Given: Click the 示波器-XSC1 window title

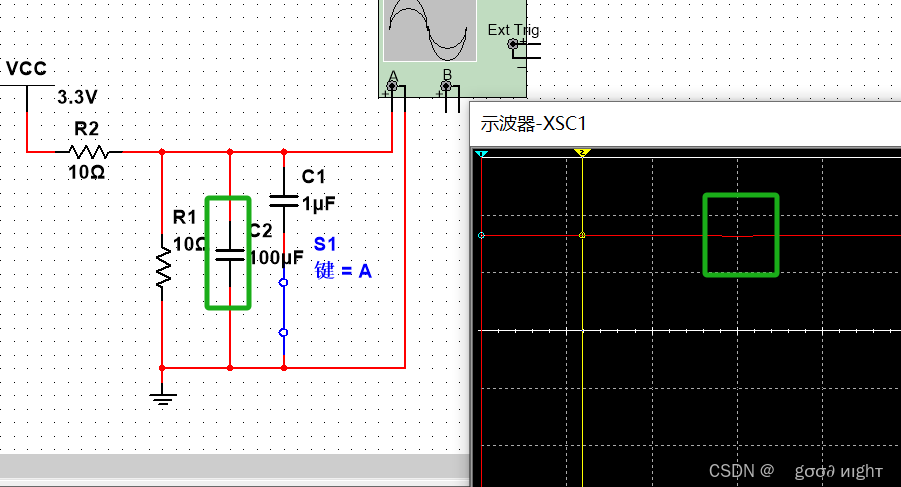Looking at the screenshot, I should pyautogui.click(x=533, y=124).
